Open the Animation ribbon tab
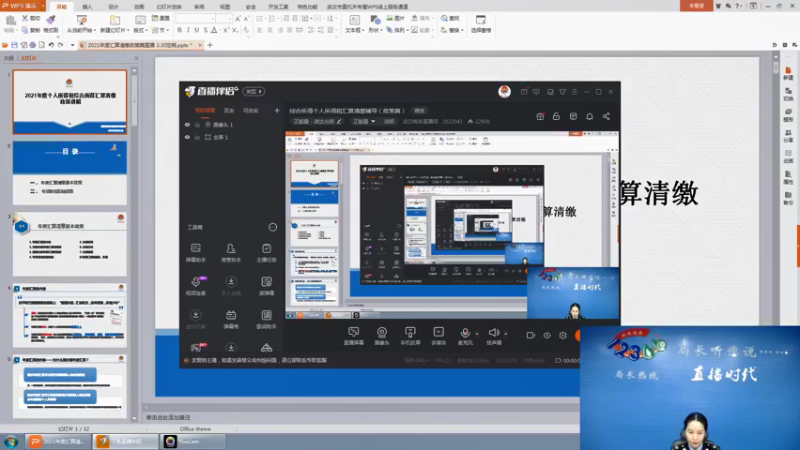 pos(139,7)
